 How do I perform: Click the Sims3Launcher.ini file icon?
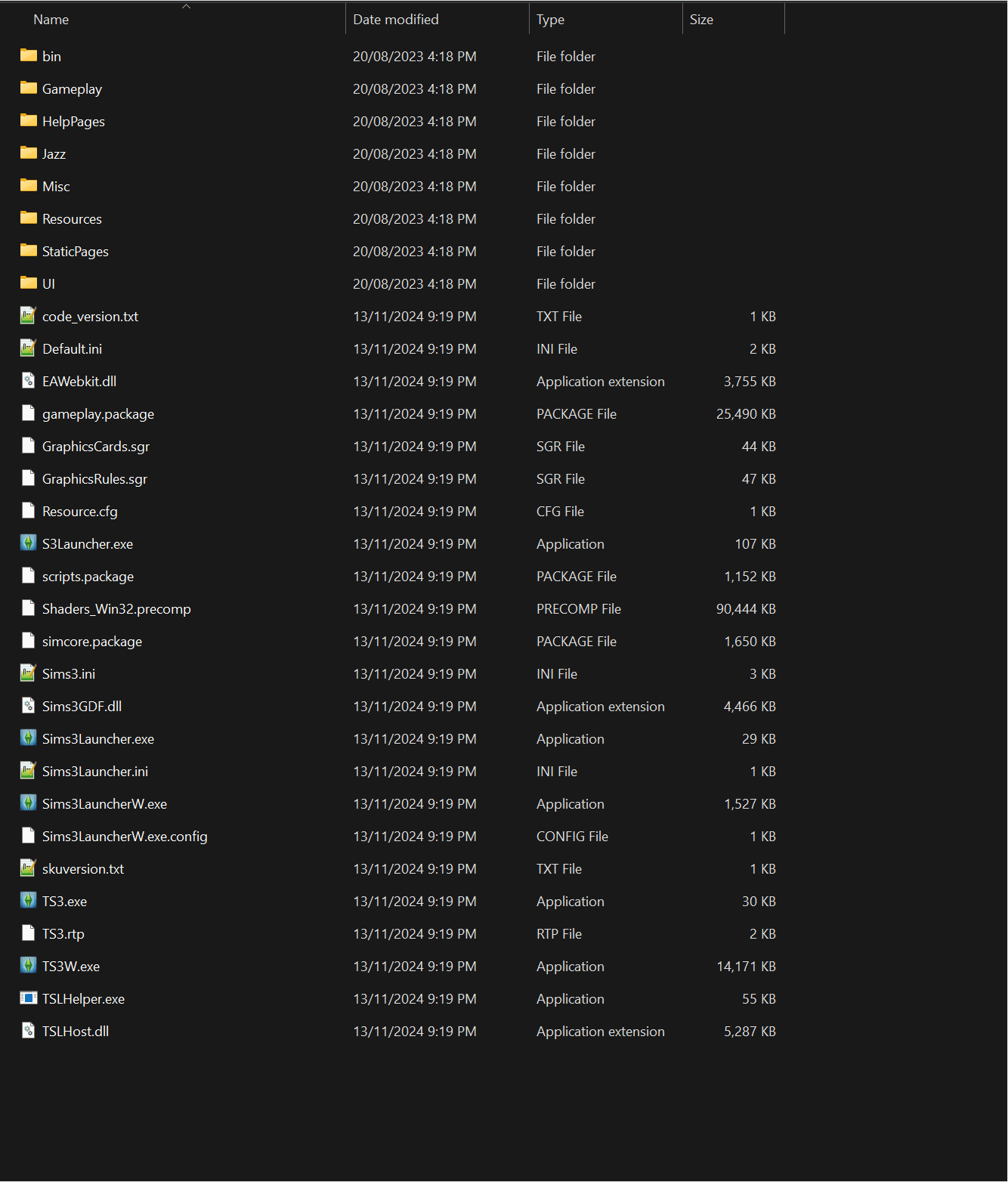[29, 770]
